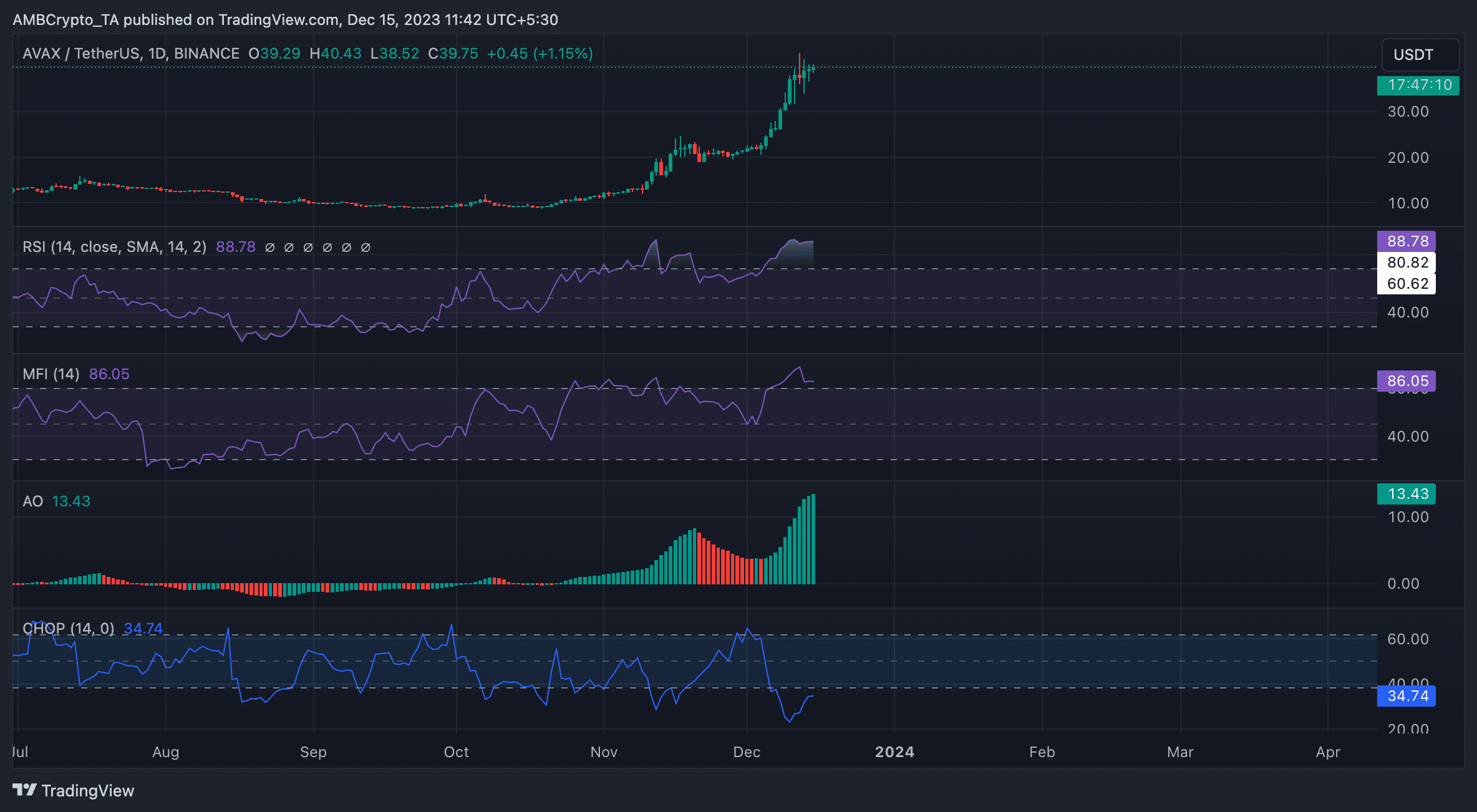Click the C39.75 close price value
Image resolution: width=1477 pixels, height=812 pixels.
pos(453,54)
